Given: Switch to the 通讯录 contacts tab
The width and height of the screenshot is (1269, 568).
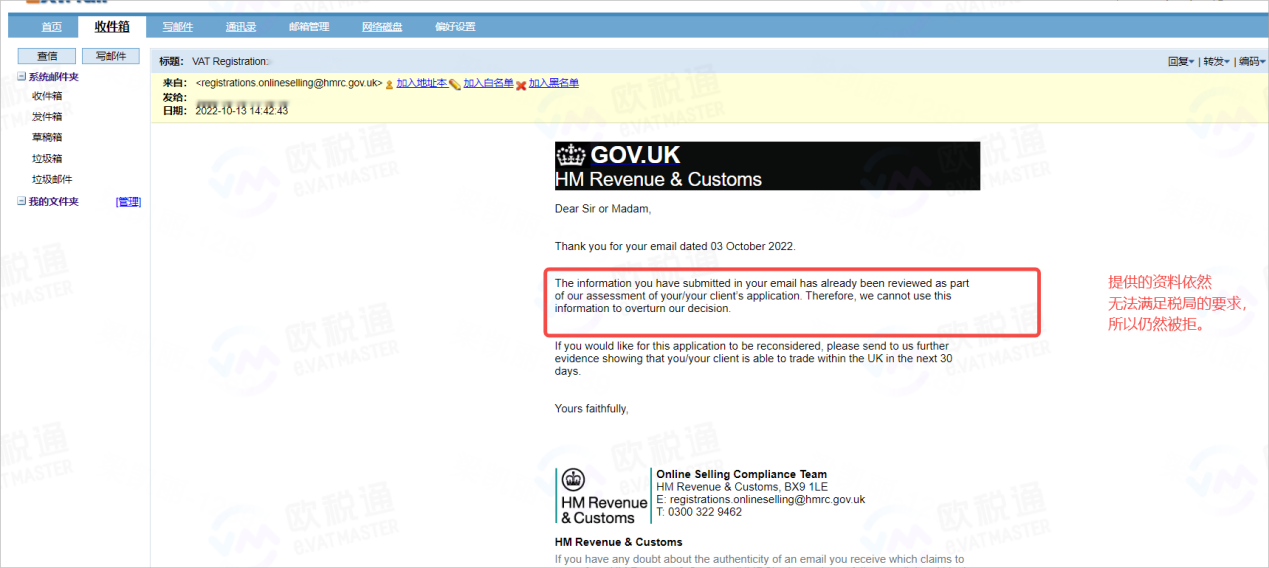Looking at the screenshot, I should point(239,27).
